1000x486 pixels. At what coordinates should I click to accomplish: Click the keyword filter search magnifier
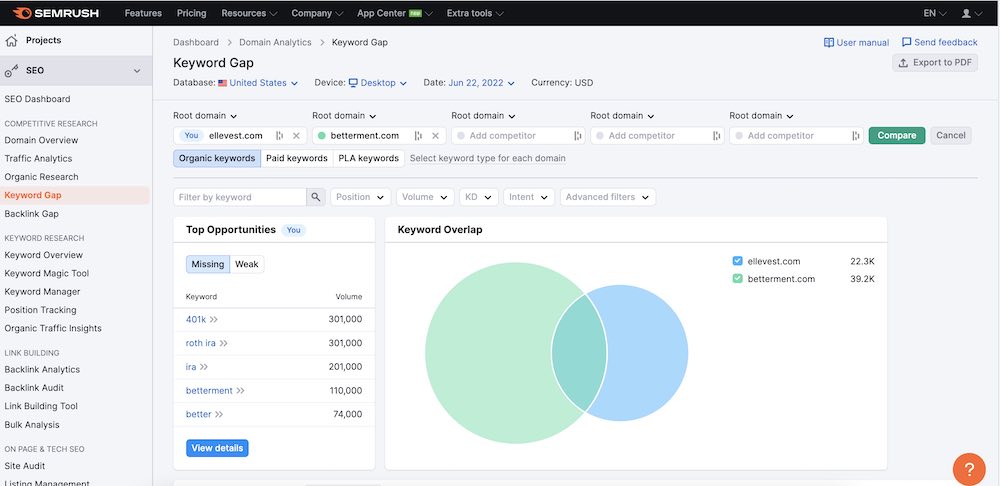[316, 197]
